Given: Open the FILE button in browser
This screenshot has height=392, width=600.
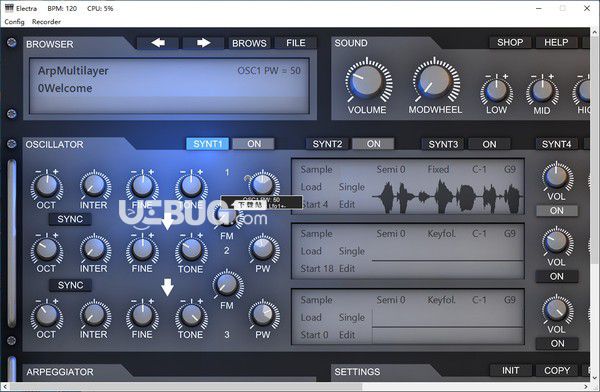Looking at the screenshot, I should coord(296,43).
